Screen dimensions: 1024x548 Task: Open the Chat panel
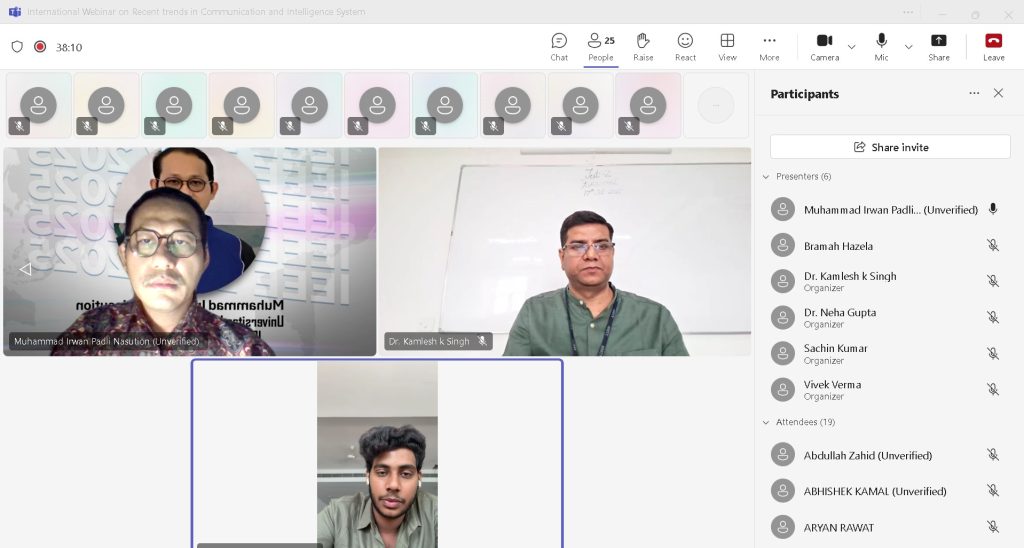coord(559,46)
